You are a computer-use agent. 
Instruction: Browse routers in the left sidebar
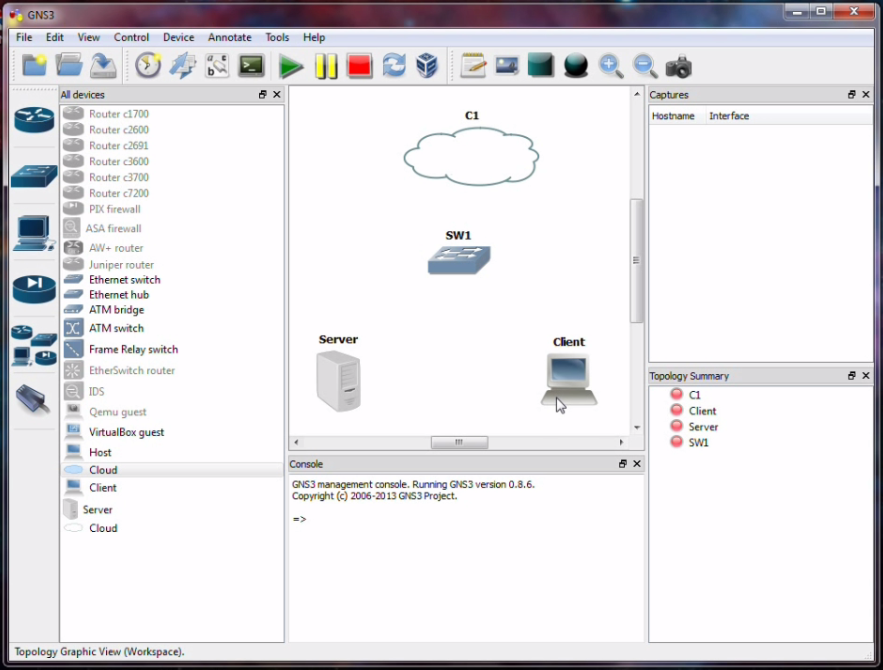click(x=34, y=119)
